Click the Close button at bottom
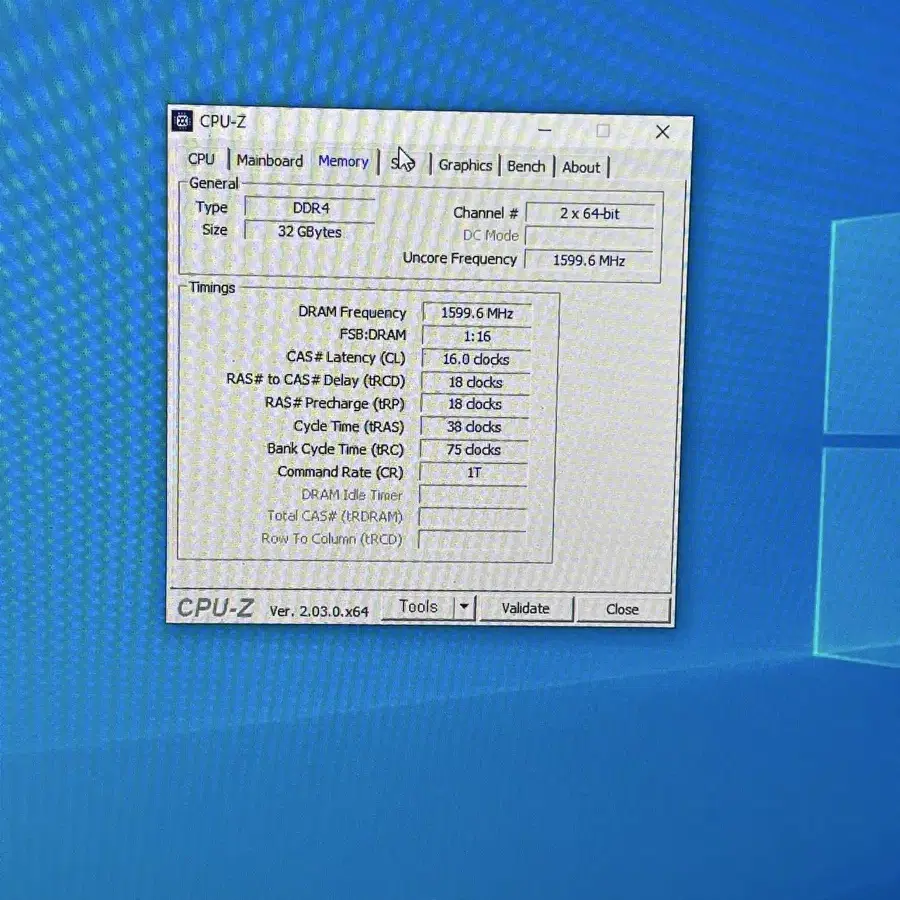Image resolution: width=900 pixels, height=900 pixels. 623,610
